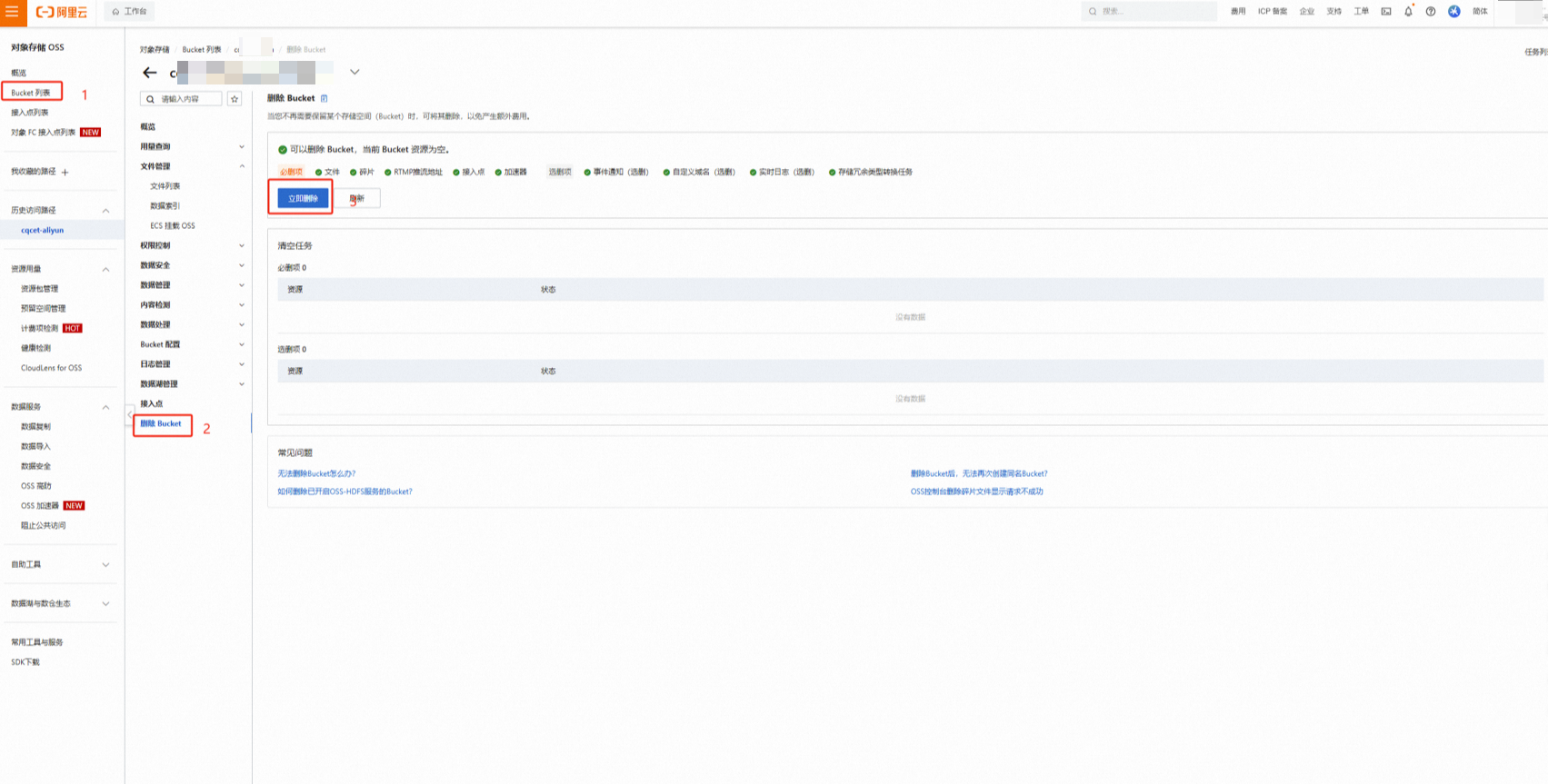This screenshot has height=784, width=1548.
Task: Open SDK下载
Action: pyautogui.click(x=25, y=662)
